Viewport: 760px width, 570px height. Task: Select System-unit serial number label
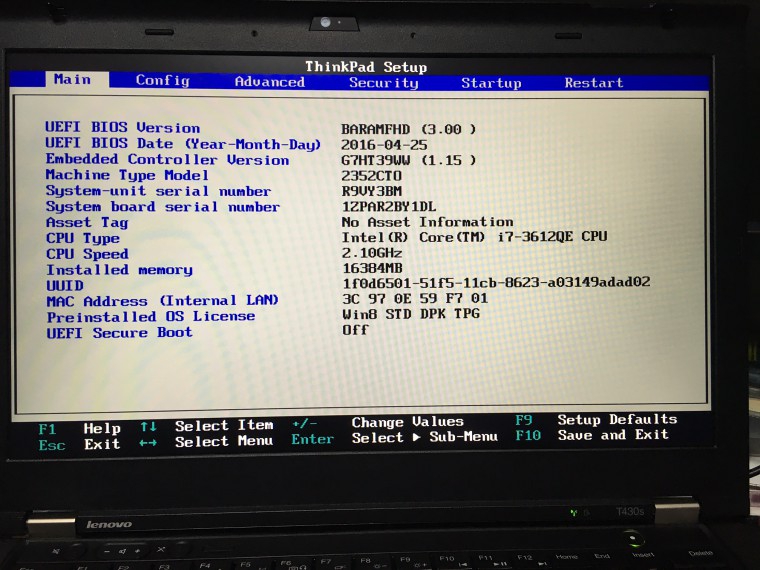[158, 191]
